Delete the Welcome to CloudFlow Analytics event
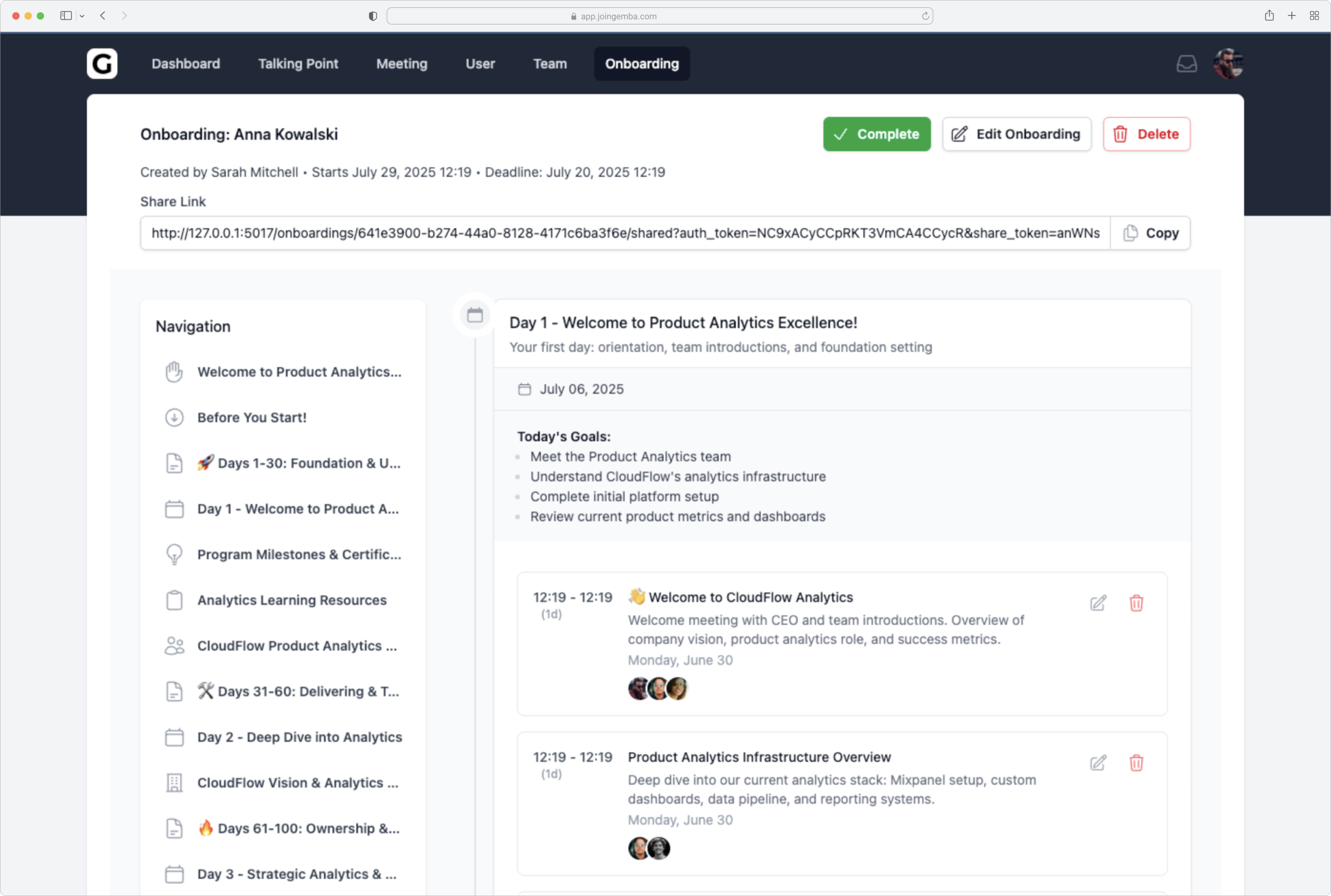The height and width of the screenshot is (896, 1331). point(1136,603)
